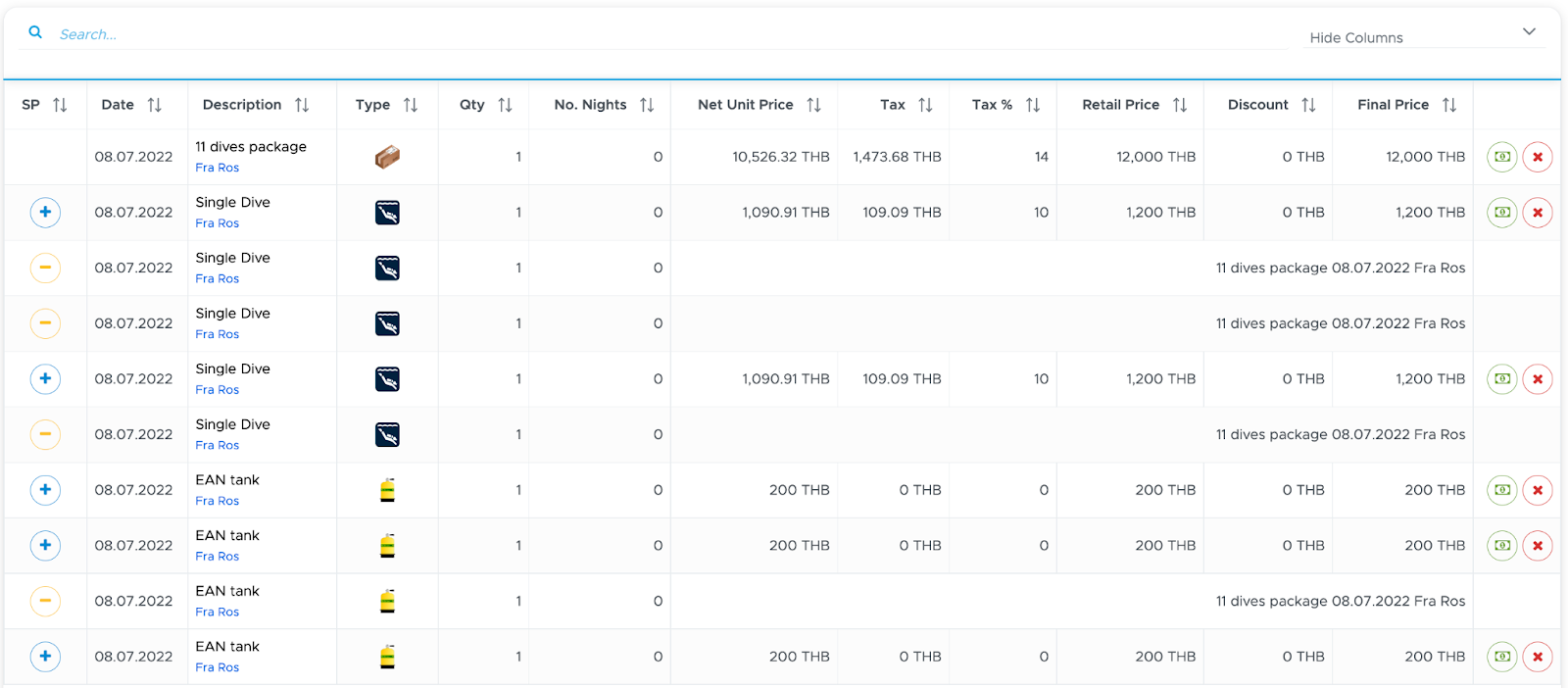Image resolution: width=1568 pixels, height=688 pixels.
Task: Click the Qty column sort arrows
Action: click(505, 105)
